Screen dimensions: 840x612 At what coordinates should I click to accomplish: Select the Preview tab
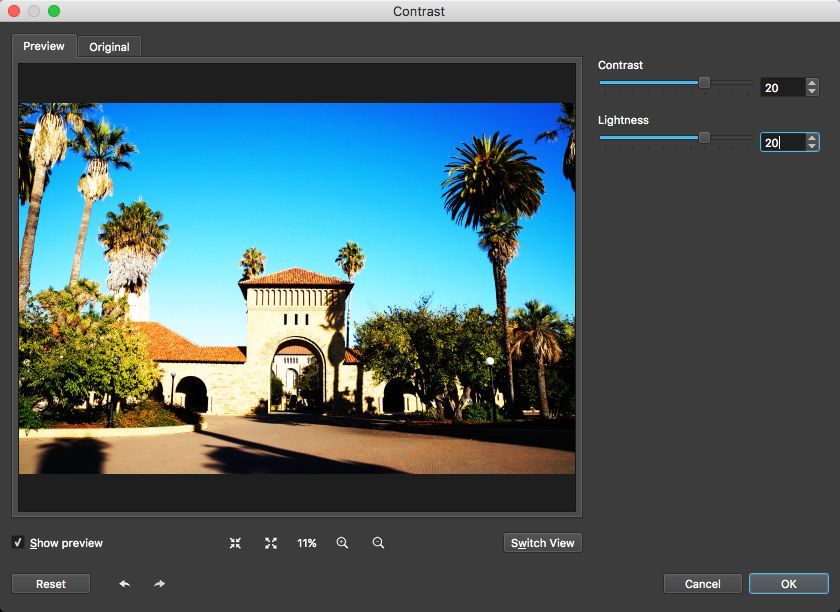(x=44, y=46)
